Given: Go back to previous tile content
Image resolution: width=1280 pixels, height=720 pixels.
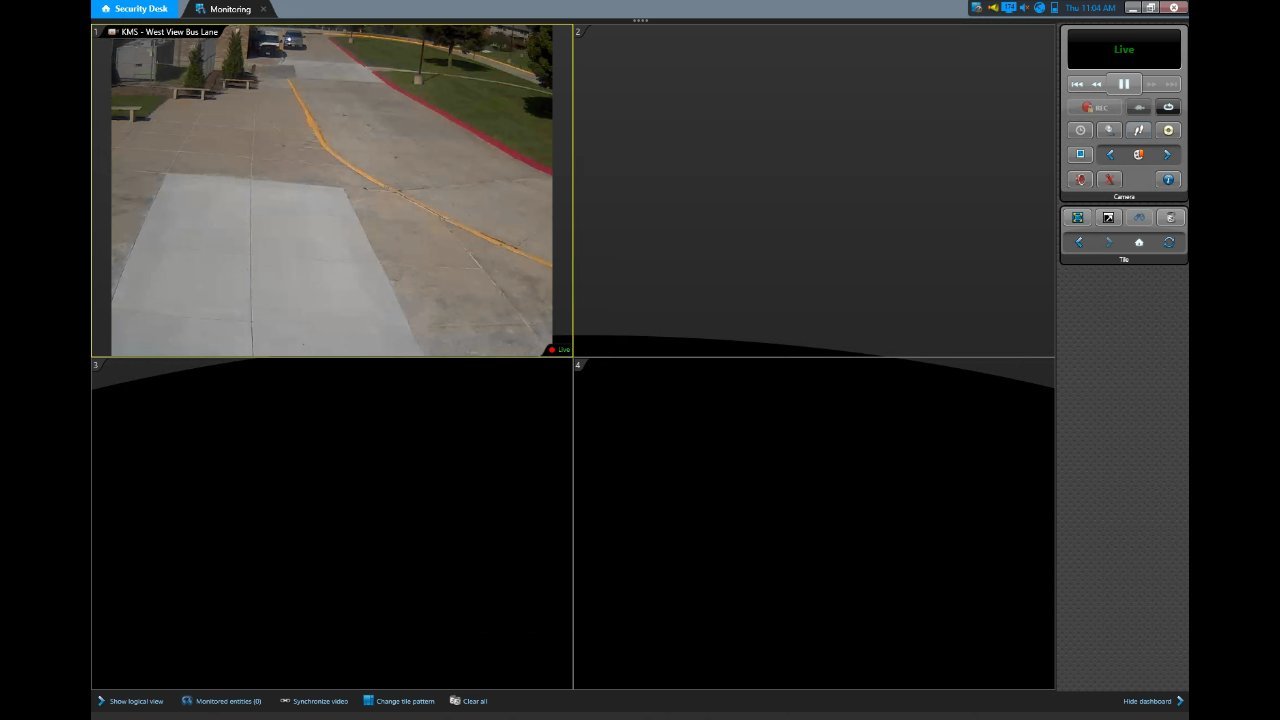Looking at the screenshot, I should coord(1079,243).
